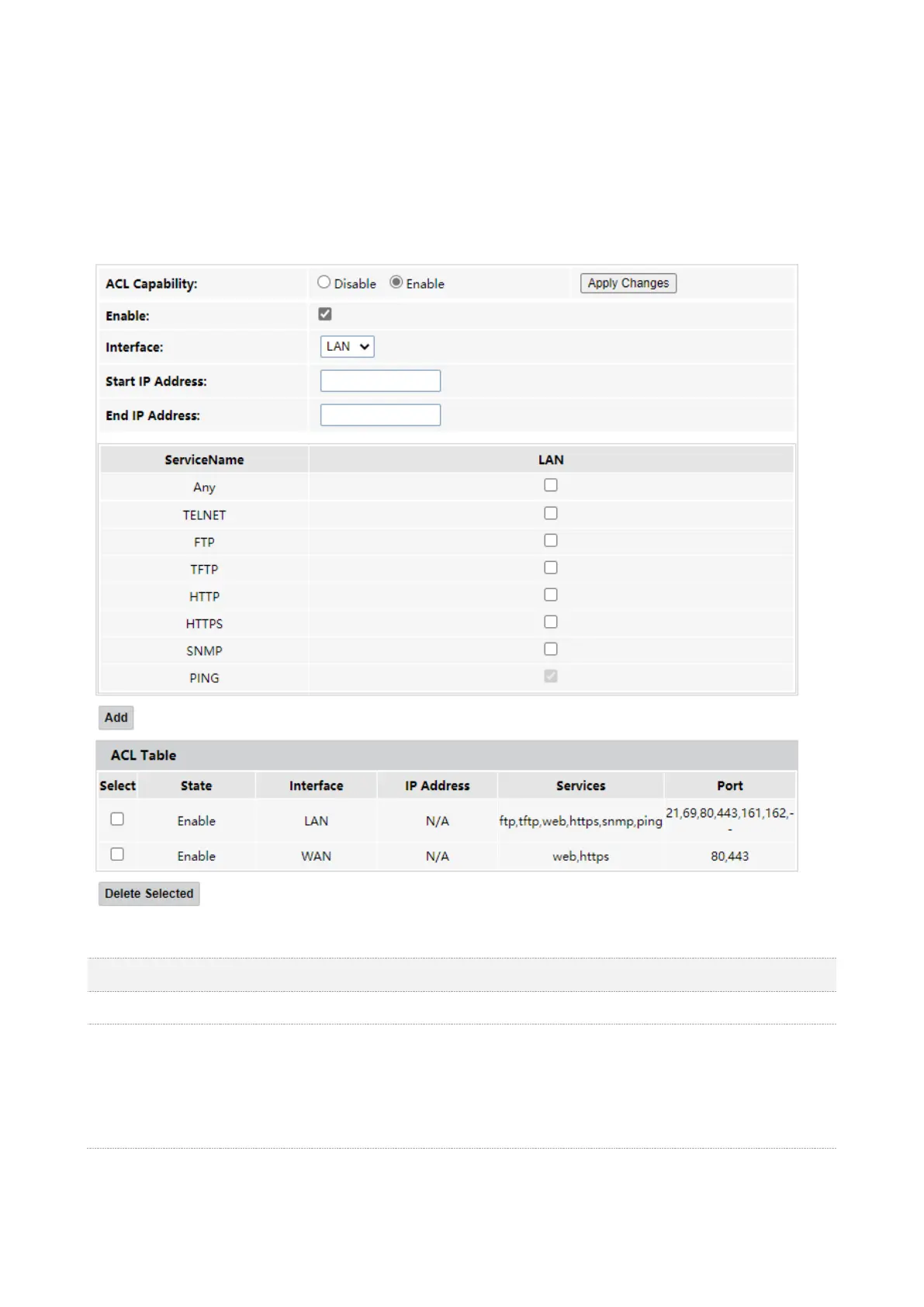The height and width of the screenshot is (1307, 924).
Task: Check the HTTP service LAN checkbox
Action: click(x=551, y=595)
